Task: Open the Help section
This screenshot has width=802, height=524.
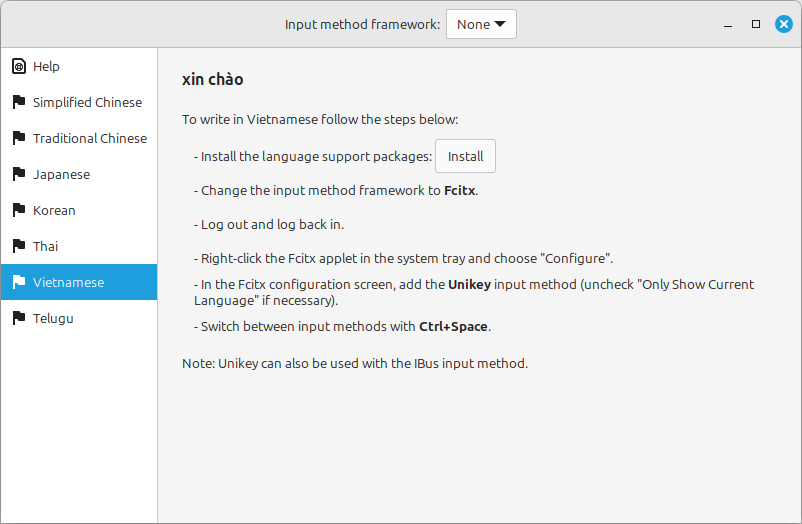Action: coord(79,67)
